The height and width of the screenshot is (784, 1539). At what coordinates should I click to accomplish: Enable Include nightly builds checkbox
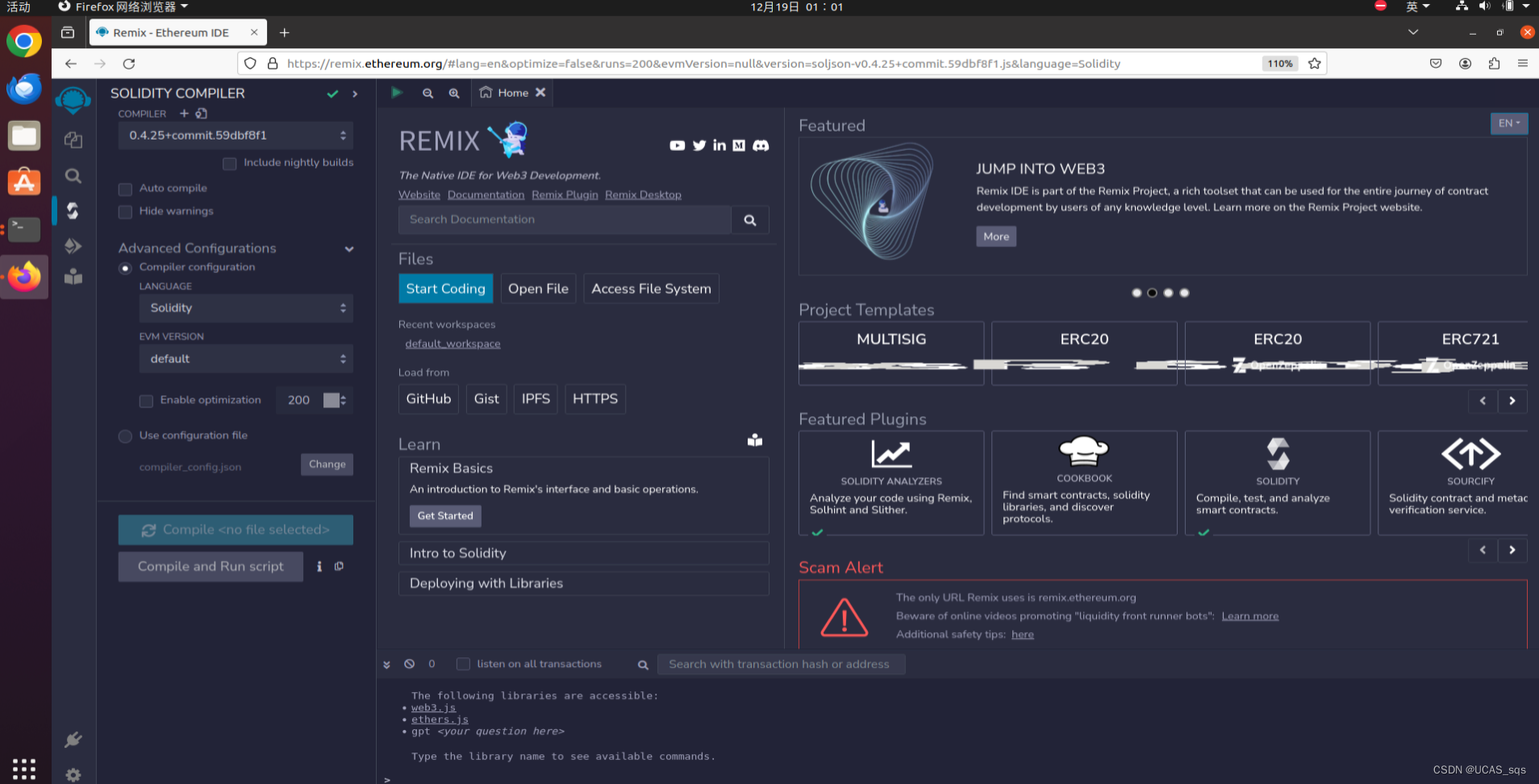point(230,164)
